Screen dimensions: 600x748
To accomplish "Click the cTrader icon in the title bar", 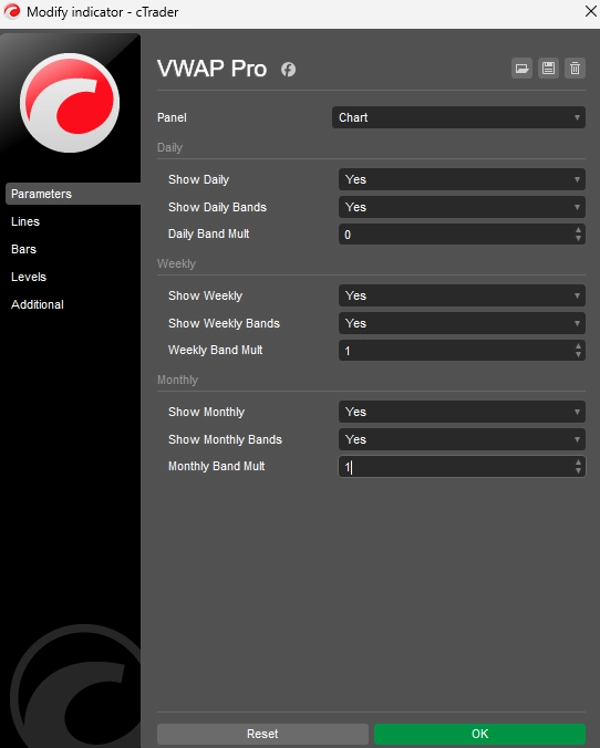I will 11,12.
